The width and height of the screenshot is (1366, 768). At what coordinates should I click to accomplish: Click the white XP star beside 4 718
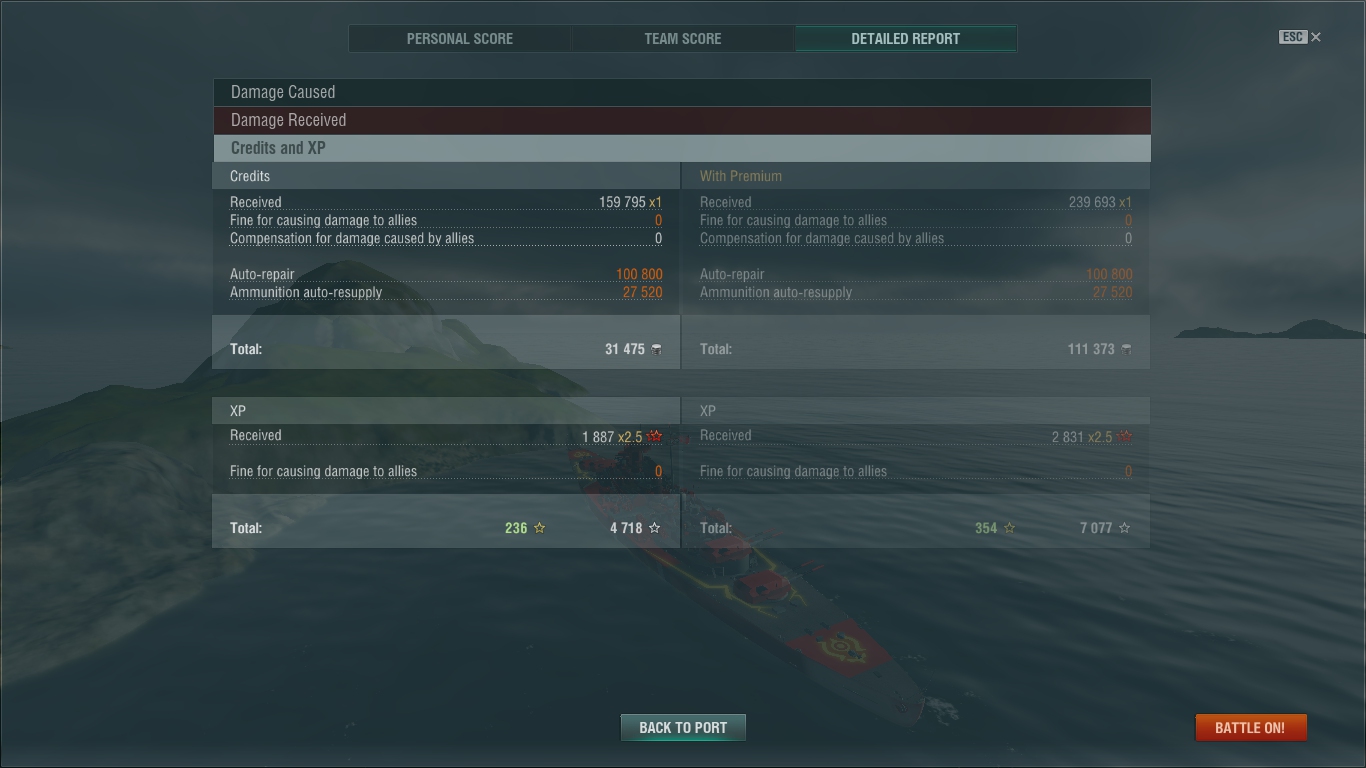pos(655,528)
